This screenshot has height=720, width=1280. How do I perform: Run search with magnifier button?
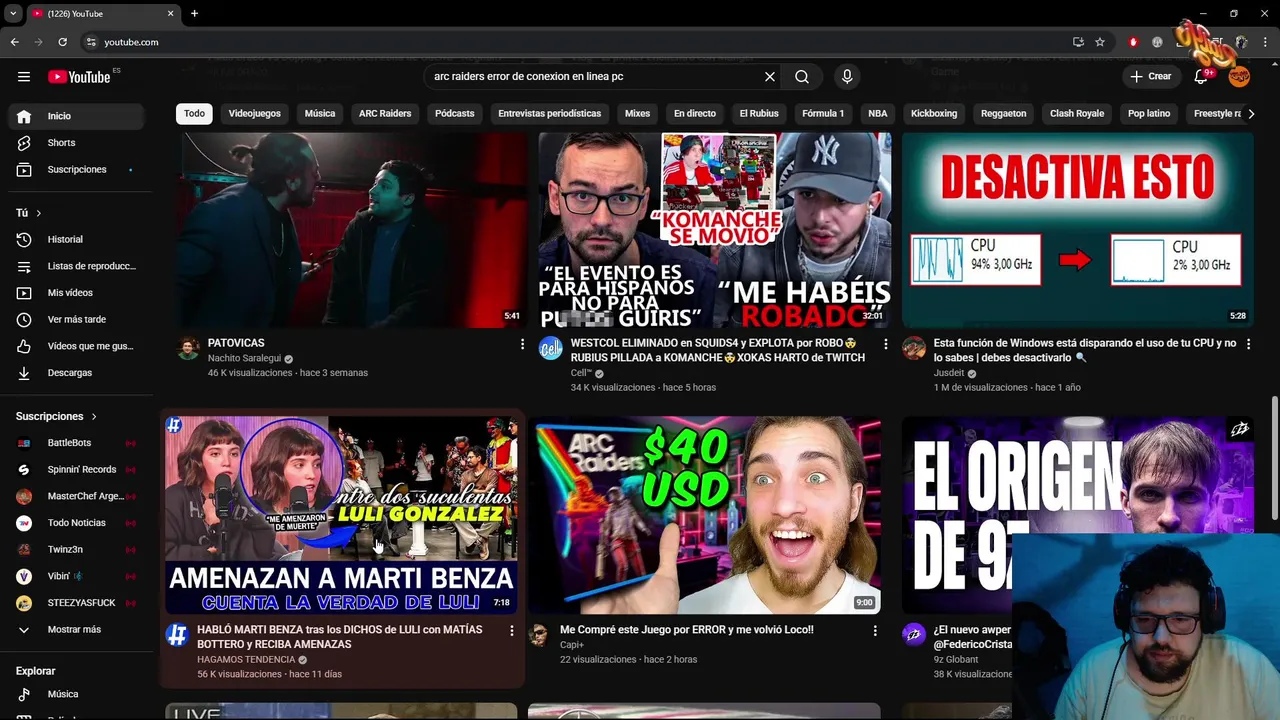click(x=802, y=77)
